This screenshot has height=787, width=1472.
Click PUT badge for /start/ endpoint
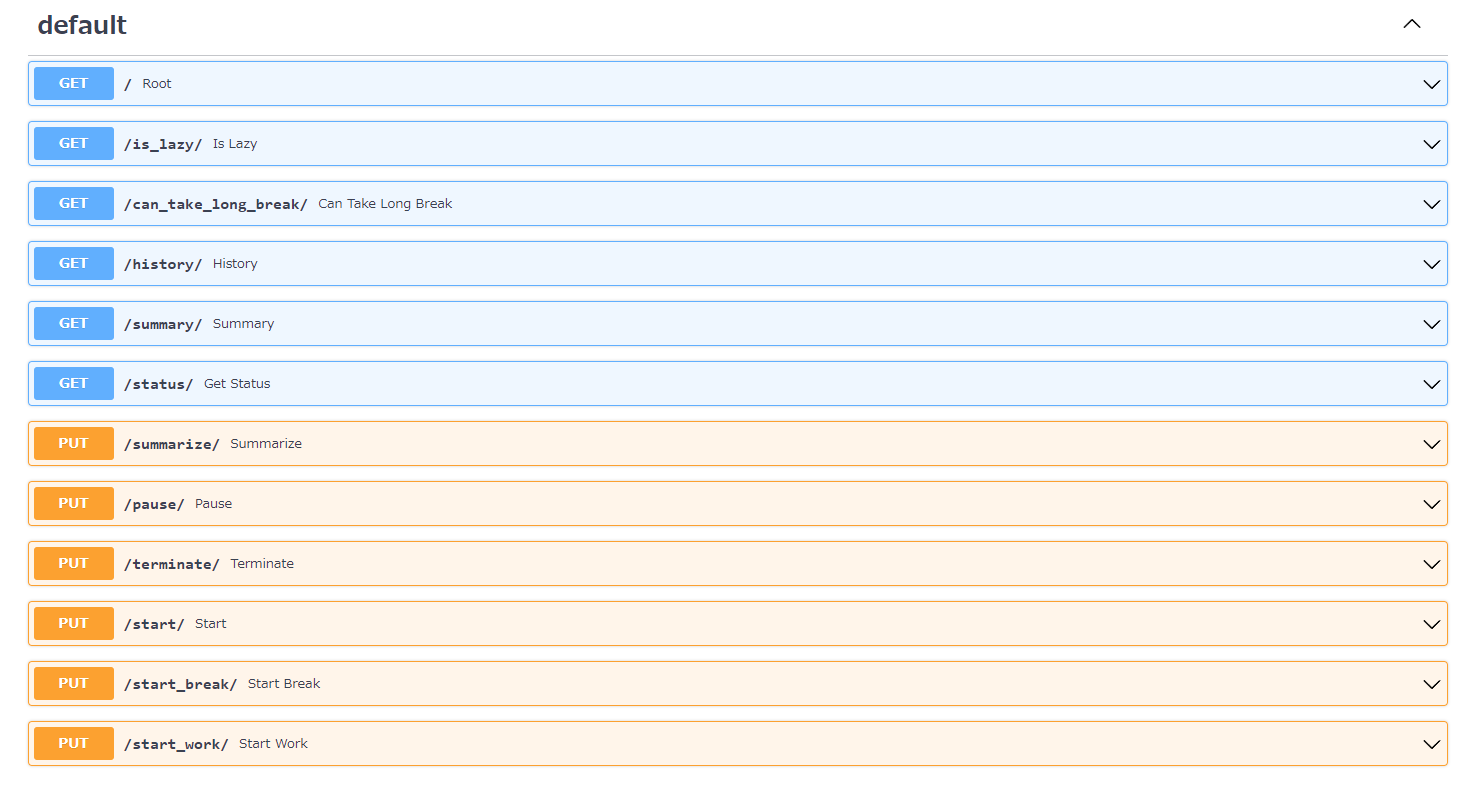[x=74, y=624]
